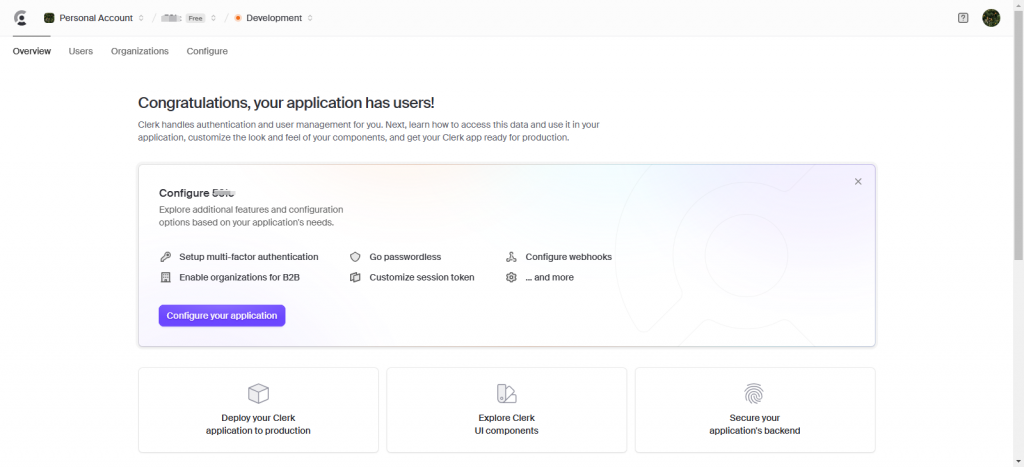Click the vertical page scrollbar

click(x=1018, y=150)
